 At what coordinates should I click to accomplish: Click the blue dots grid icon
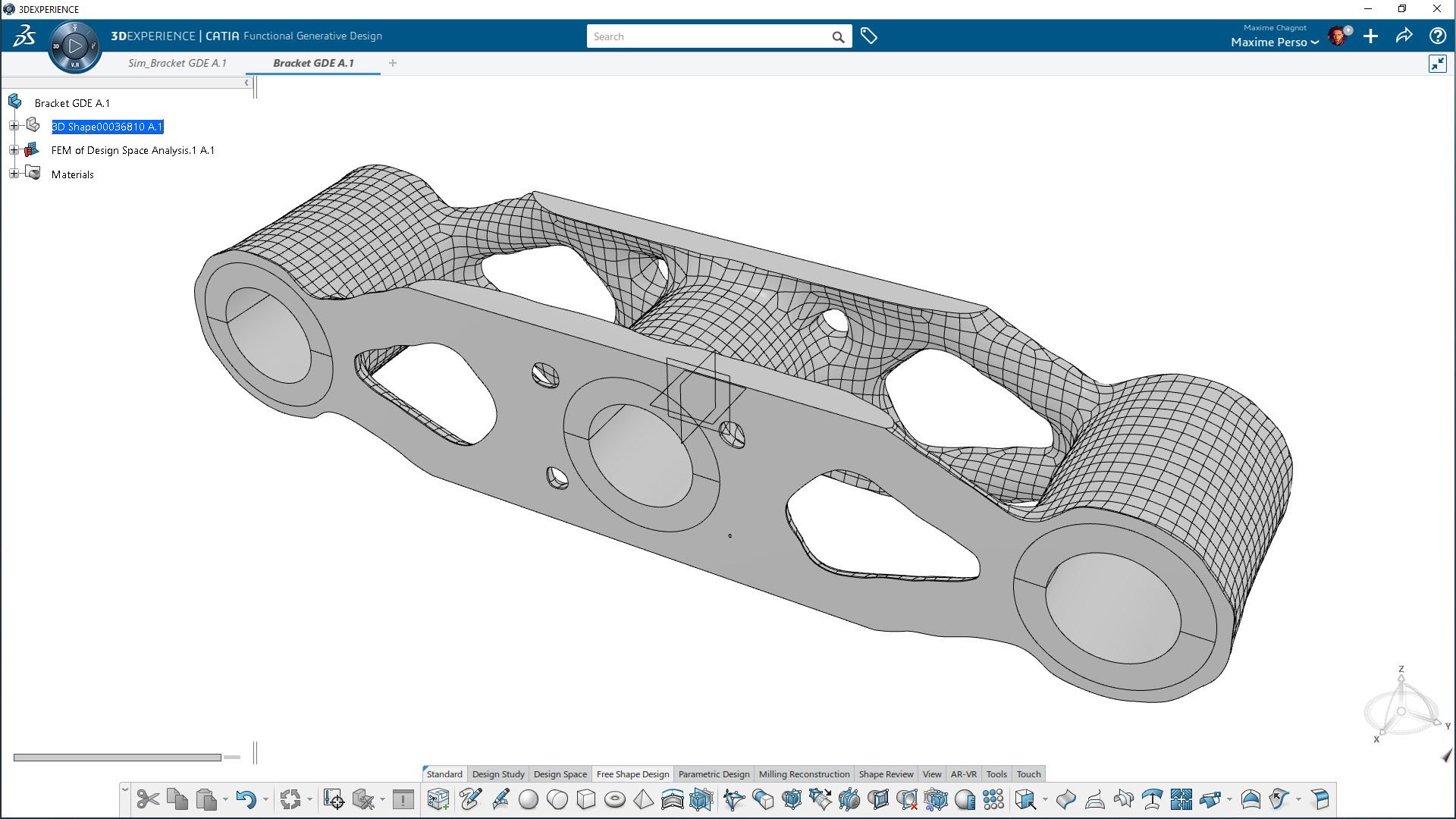coord(993,799)
